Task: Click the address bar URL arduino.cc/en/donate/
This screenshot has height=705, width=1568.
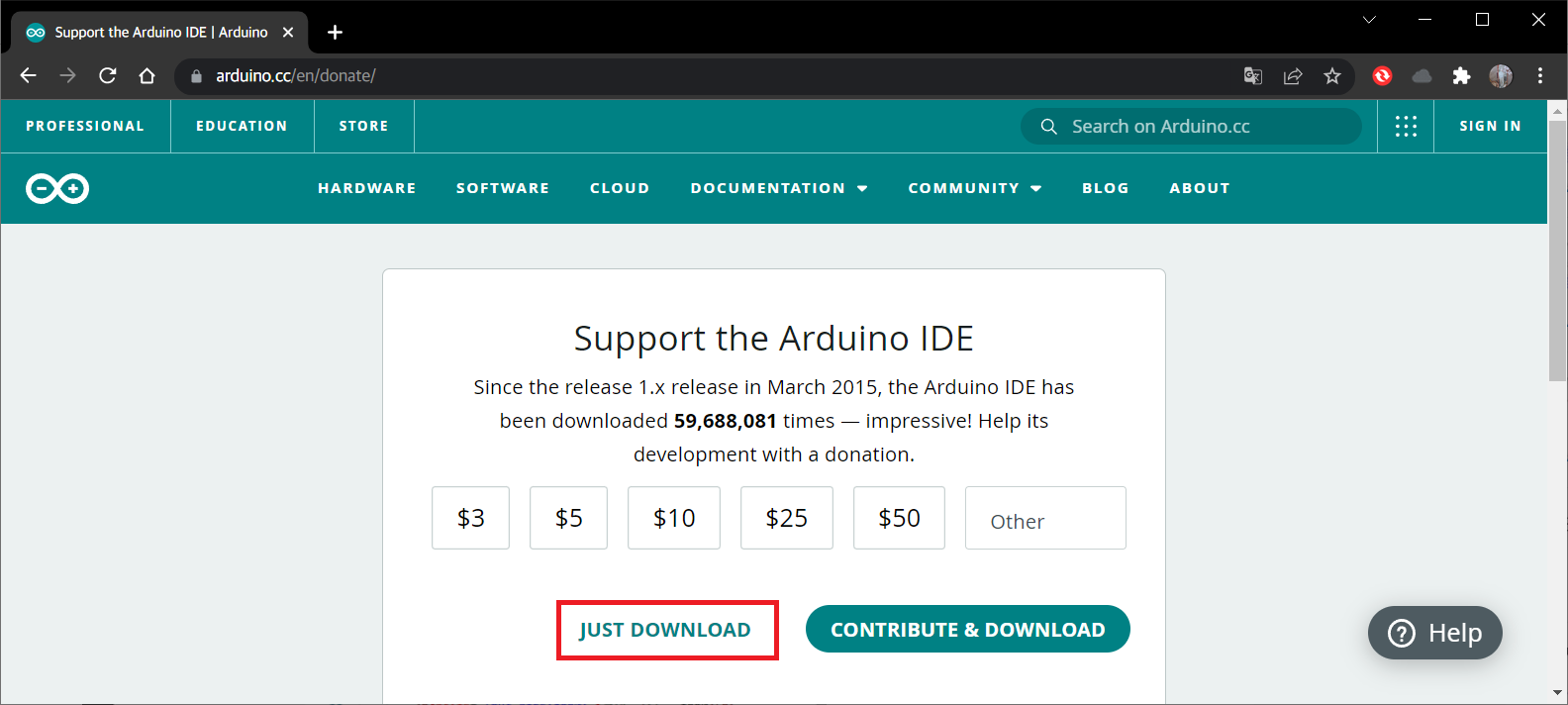Action: pos(296,76)
